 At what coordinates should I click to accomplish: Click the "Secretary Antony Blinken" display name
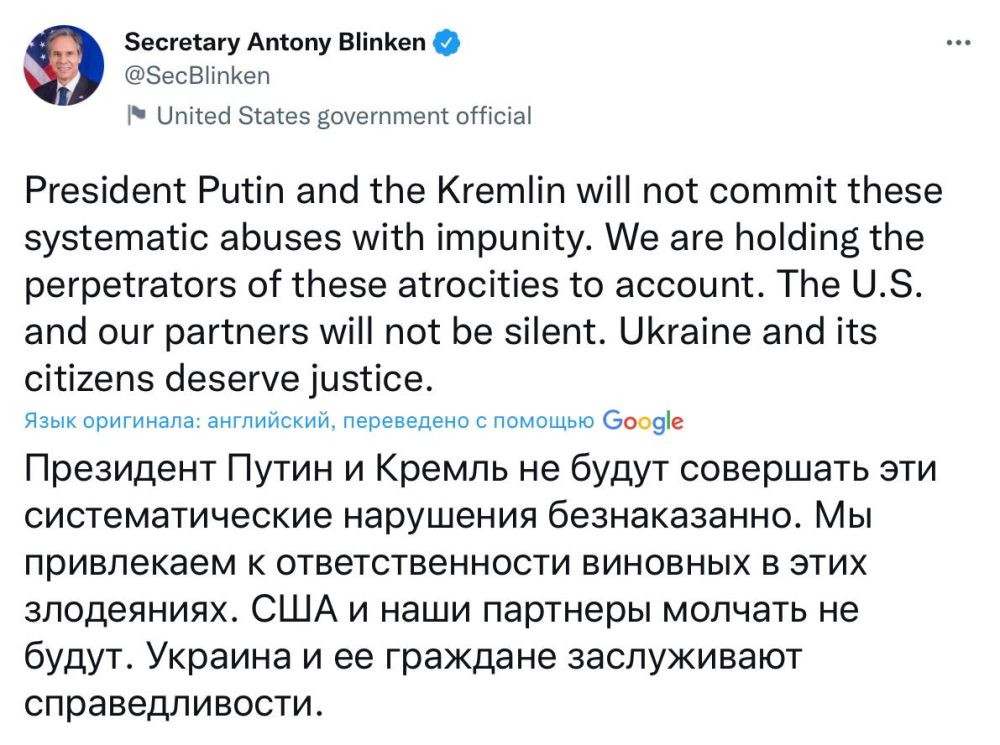[x=276, y=41]
